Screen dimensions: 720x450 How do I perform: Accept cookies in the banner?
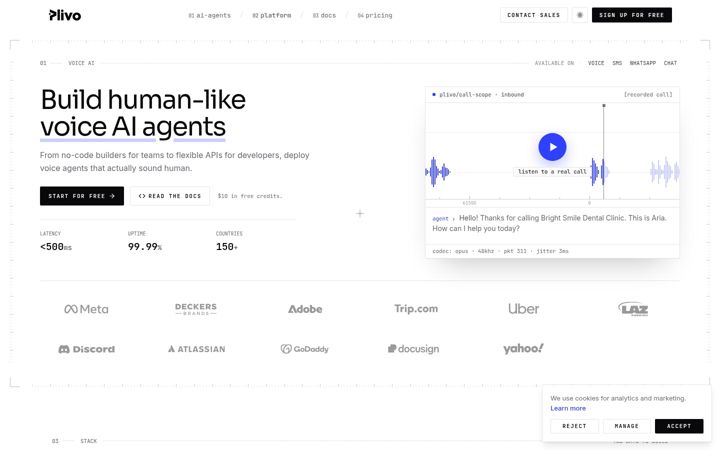click(679, 426)
